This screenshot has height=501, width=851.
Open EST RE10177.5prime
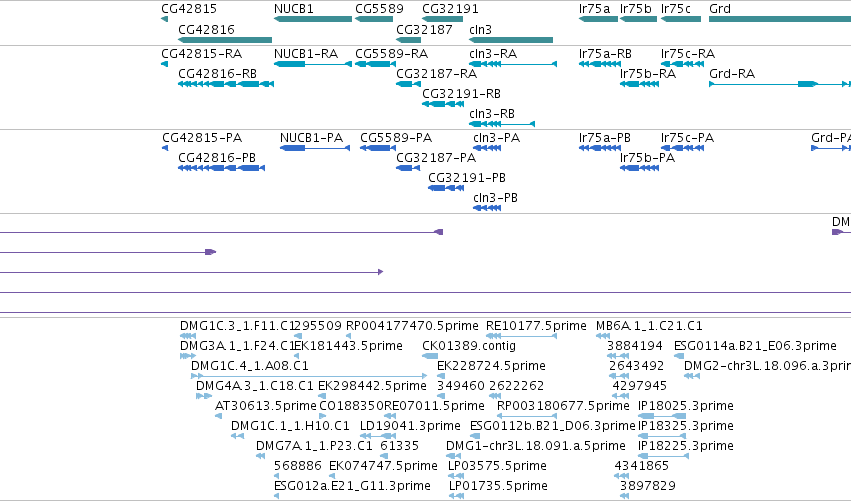pyautogui.click(x=536, y=326)
